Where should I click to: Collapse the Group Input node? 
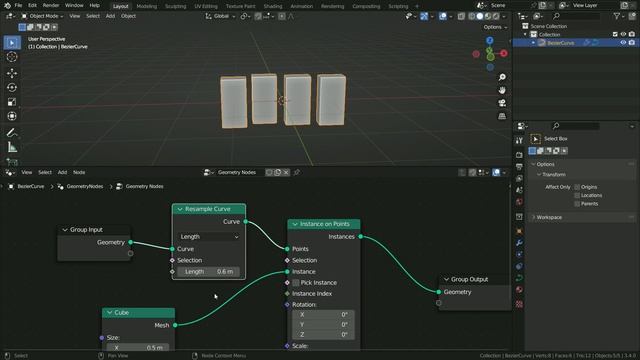(64, 230)
